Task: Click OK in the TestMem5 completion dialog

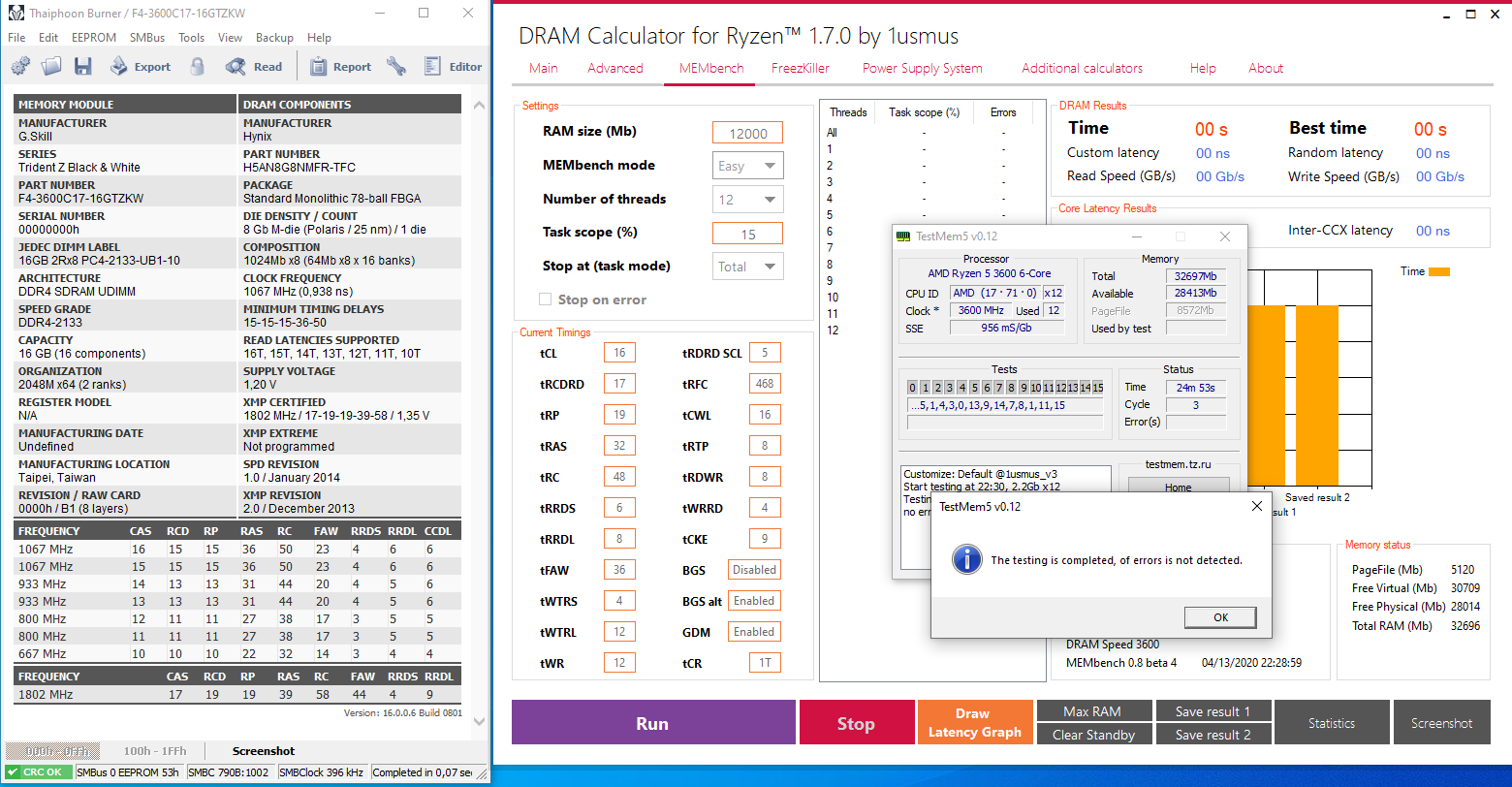Action: tap(1220, 617)
